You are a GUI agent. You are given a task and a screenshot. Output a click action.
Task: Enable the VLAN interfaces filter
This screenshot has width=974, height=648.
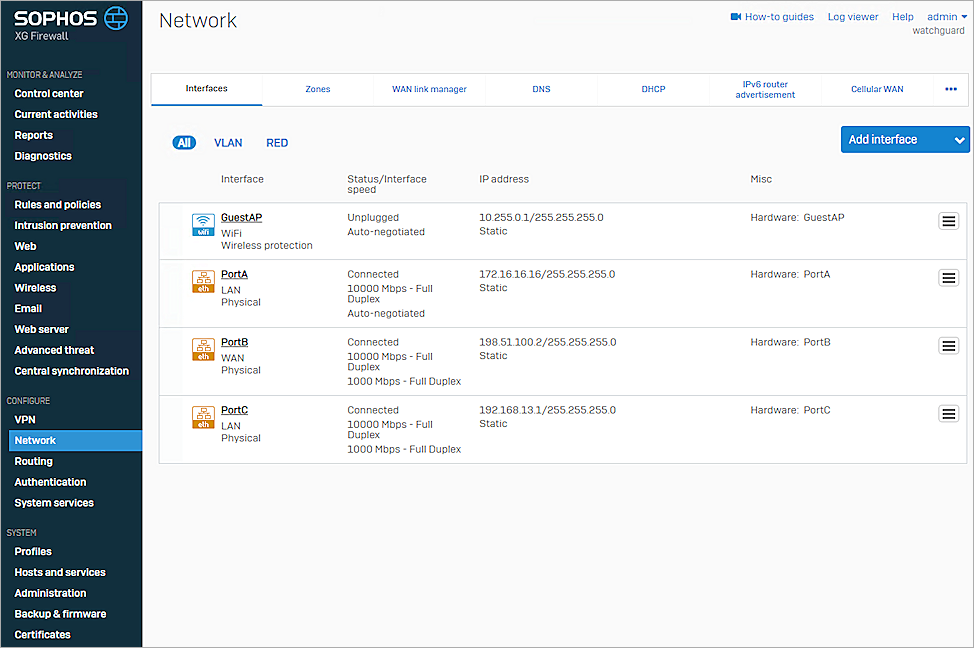(x=228, y=142)
